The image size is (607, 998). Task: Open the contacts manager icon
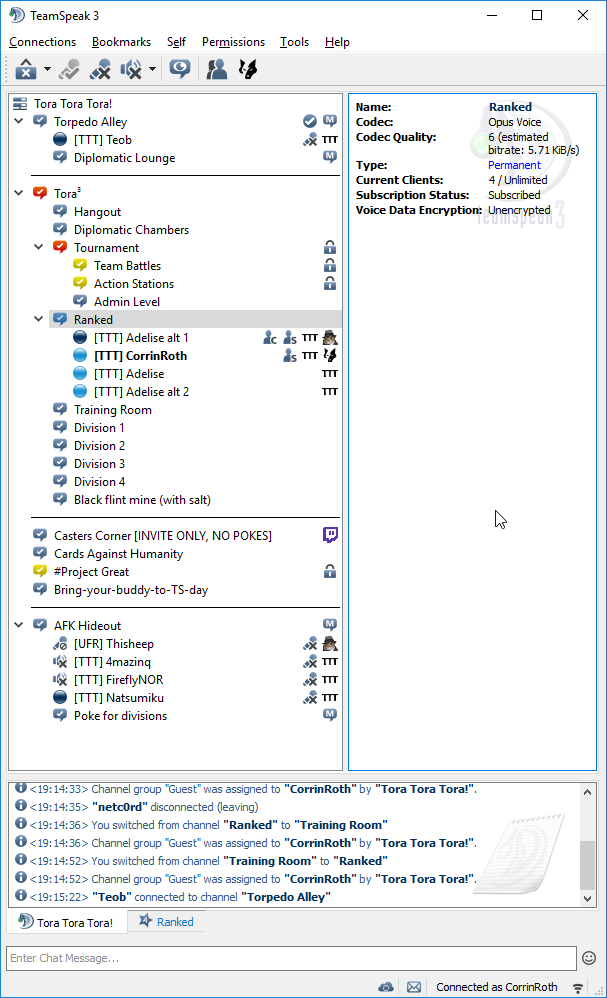(x=217, y=69)
